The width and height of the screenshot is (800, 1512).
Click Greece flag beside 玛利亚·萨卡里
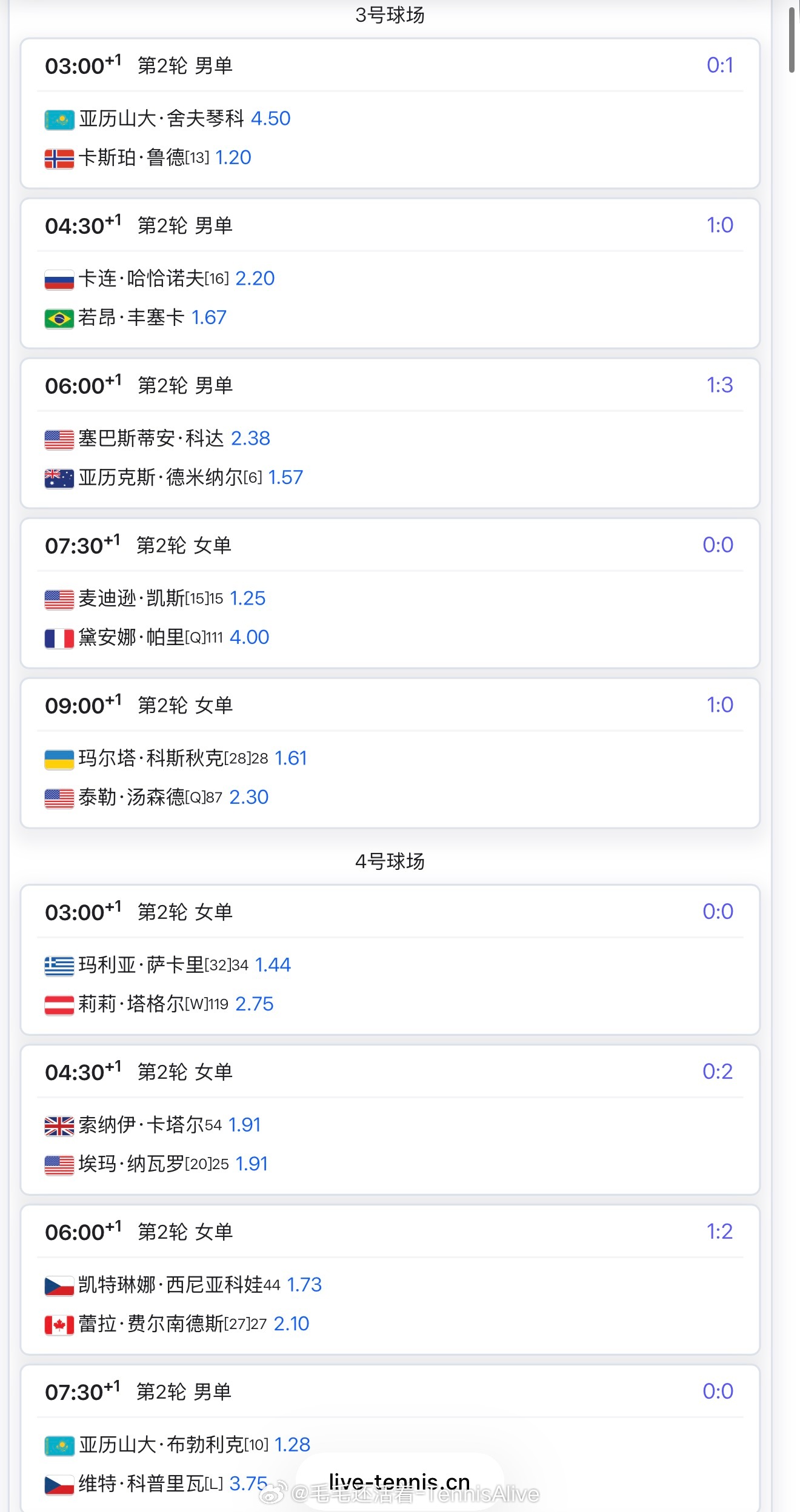tap(59, 966)
